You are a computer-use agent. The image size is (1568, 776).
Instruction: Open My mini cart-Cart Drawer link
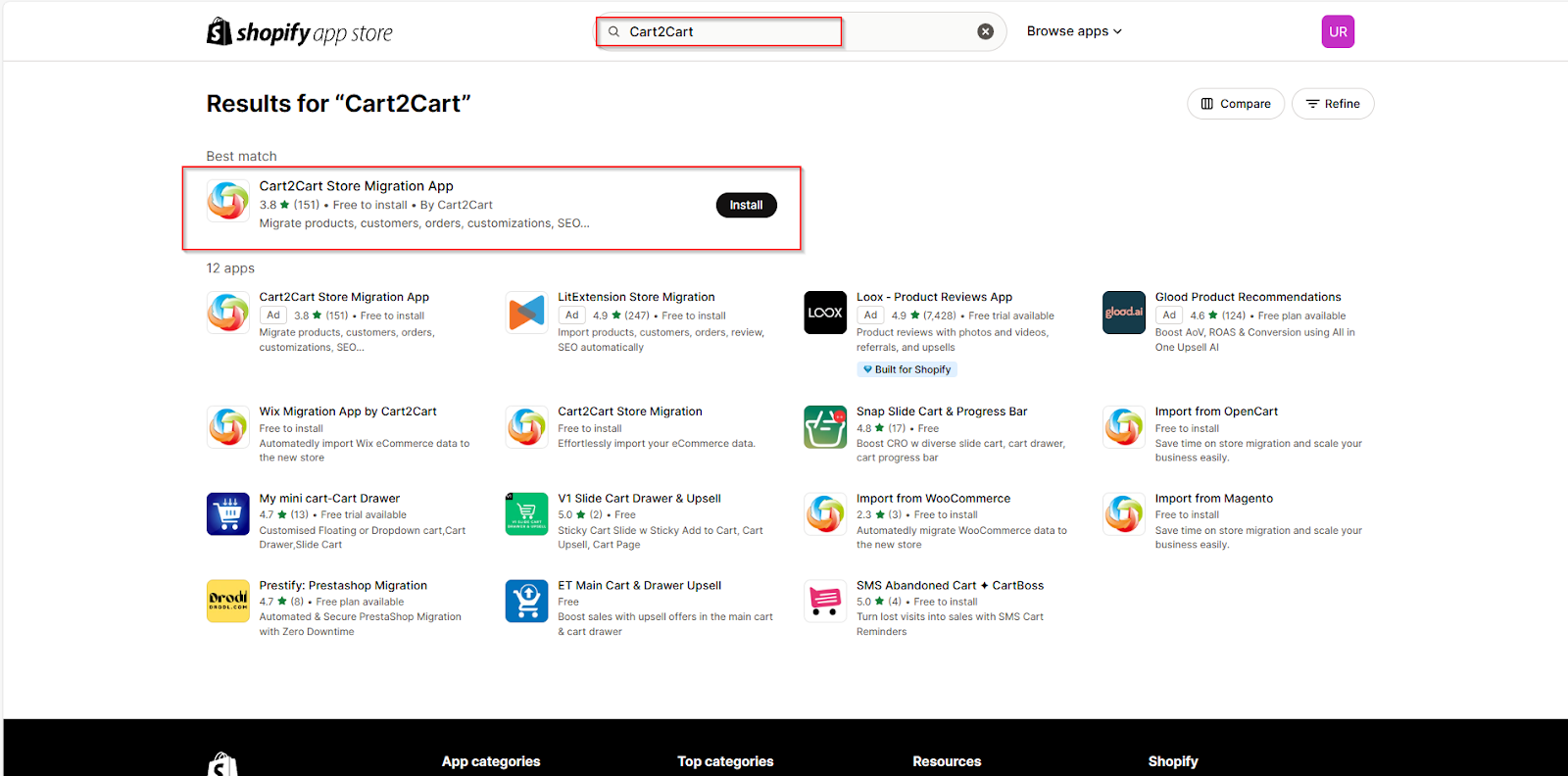tap(329, 499)
